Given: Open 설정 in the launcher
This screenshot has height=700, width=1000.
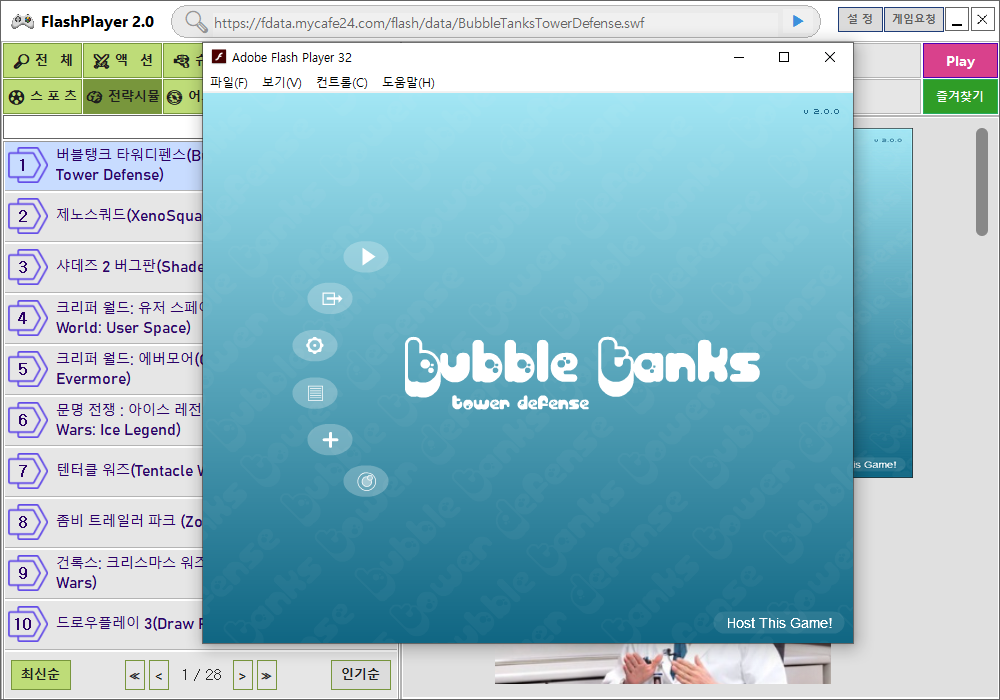Looking at the screenshot, I should [860, 20].
